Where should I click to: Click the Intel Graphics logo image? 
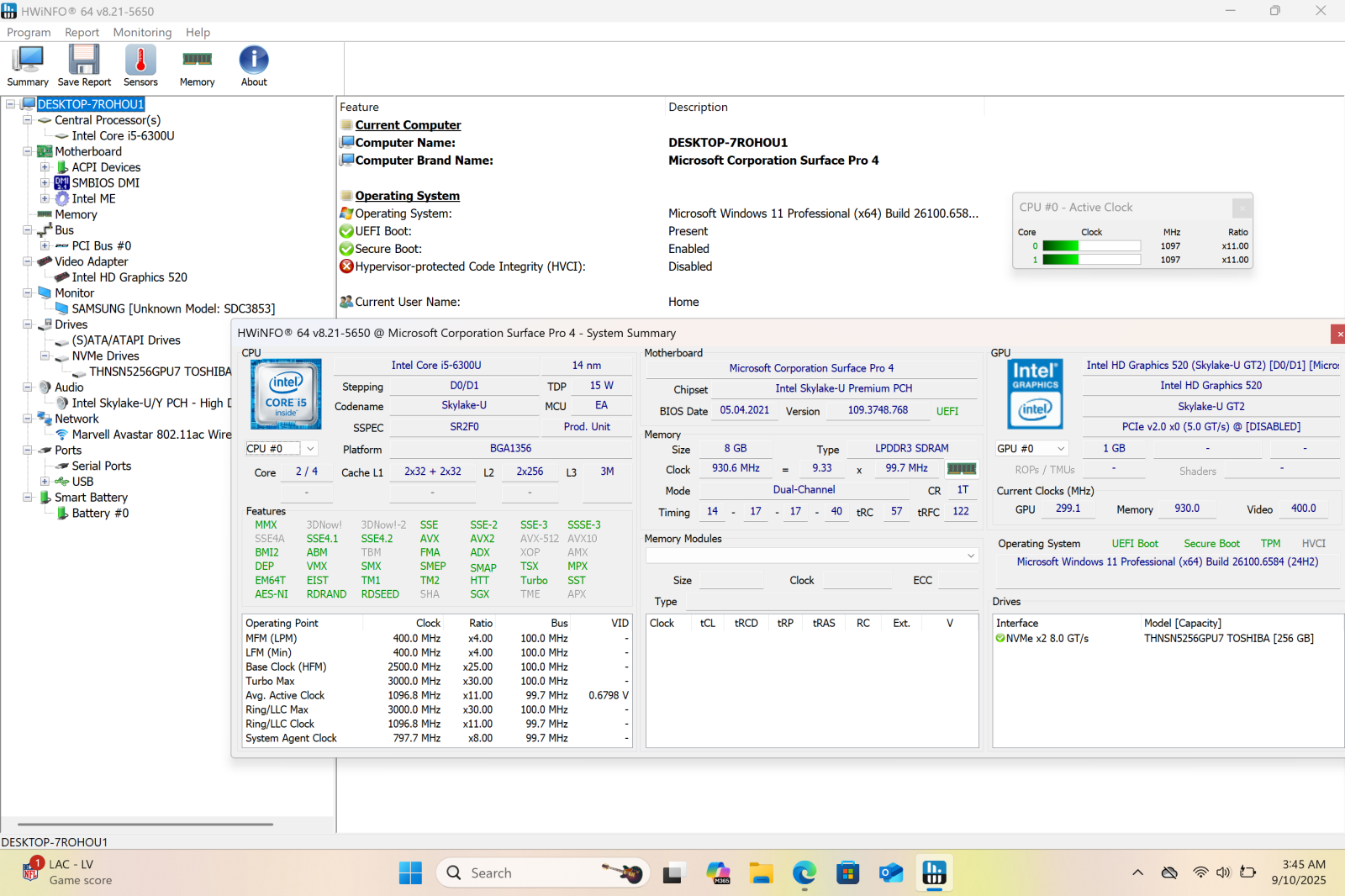pos(1035,394)
